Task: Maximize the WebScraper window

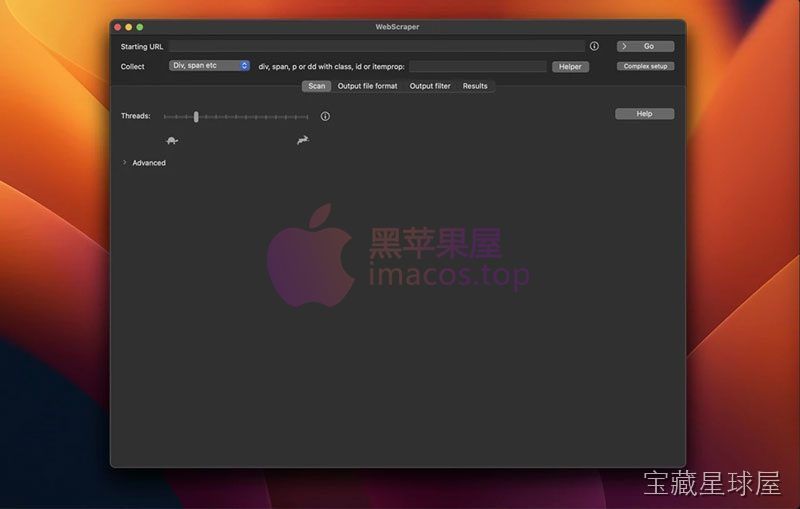Action: [140, 27]
